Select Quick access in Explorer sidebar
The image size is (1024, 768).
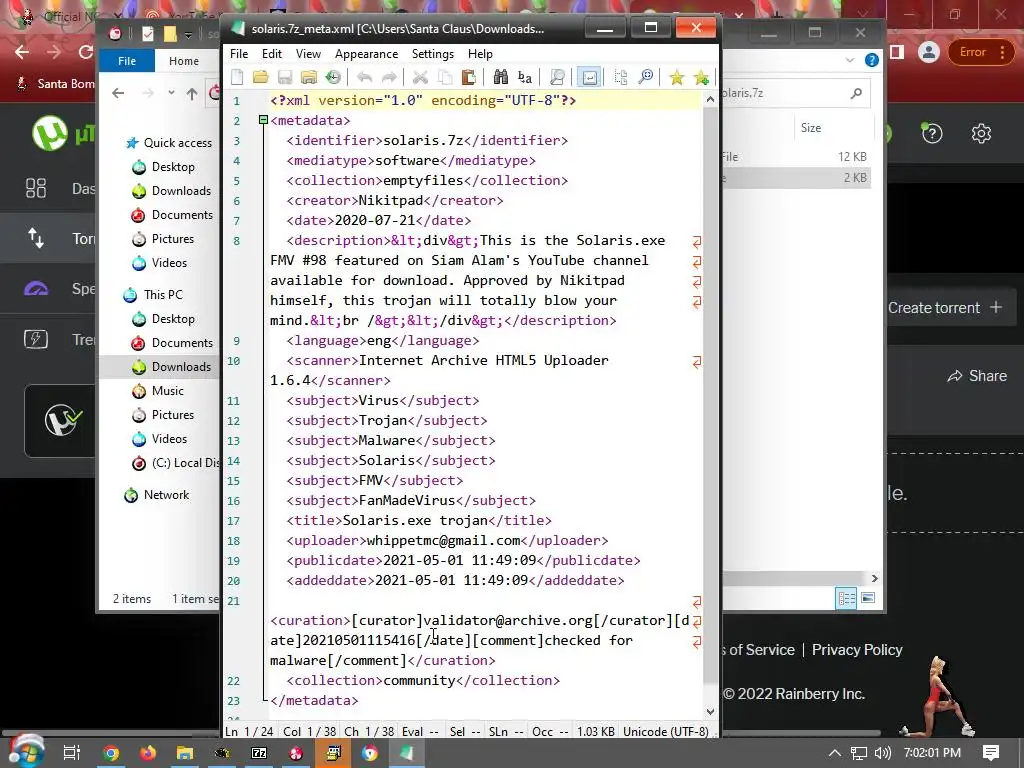click(178, 142)
